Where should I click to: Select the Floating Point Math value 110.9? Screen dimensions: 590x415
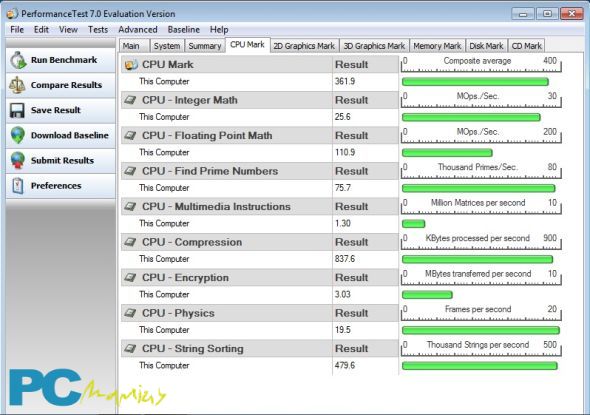[x=345, y=152]
